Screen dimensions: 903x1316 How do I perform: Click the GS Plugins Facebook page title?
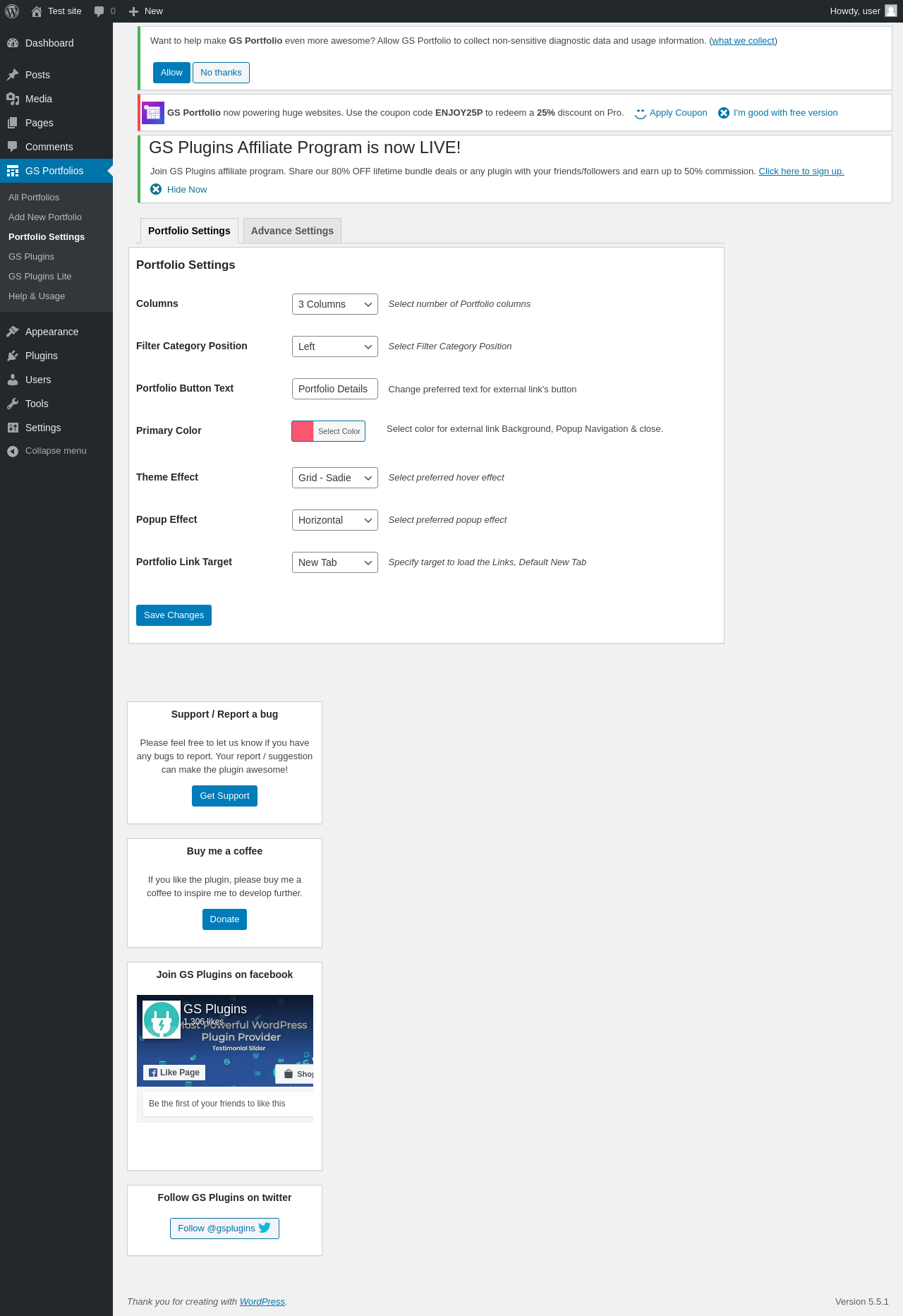[215, 1009]
